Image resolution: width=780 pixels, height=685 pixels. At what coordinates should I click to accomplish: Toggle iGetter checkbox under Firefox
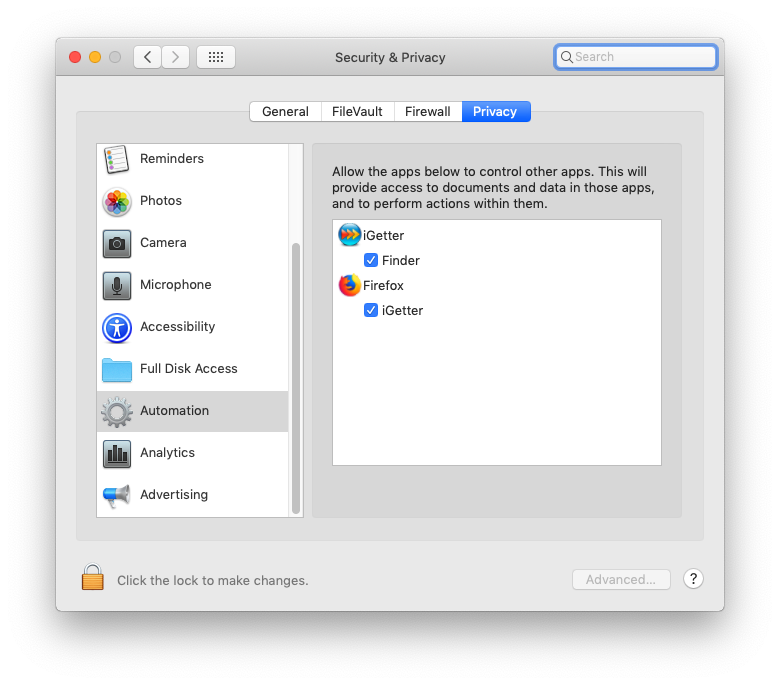[x=371, y=310]
